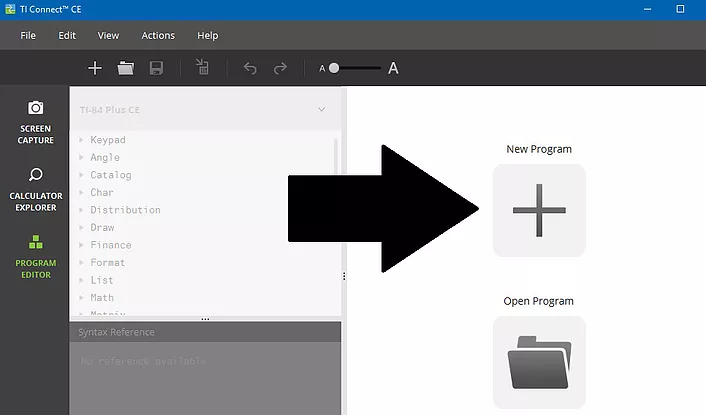Select the Program Editor workspace

35,256
